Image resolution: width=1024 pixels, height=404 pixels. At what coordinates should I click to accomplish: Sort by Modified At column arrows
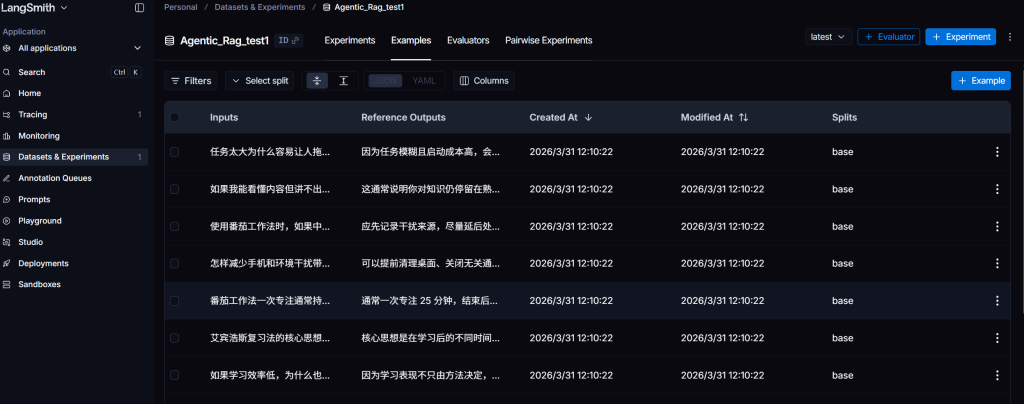coord(743,118)
